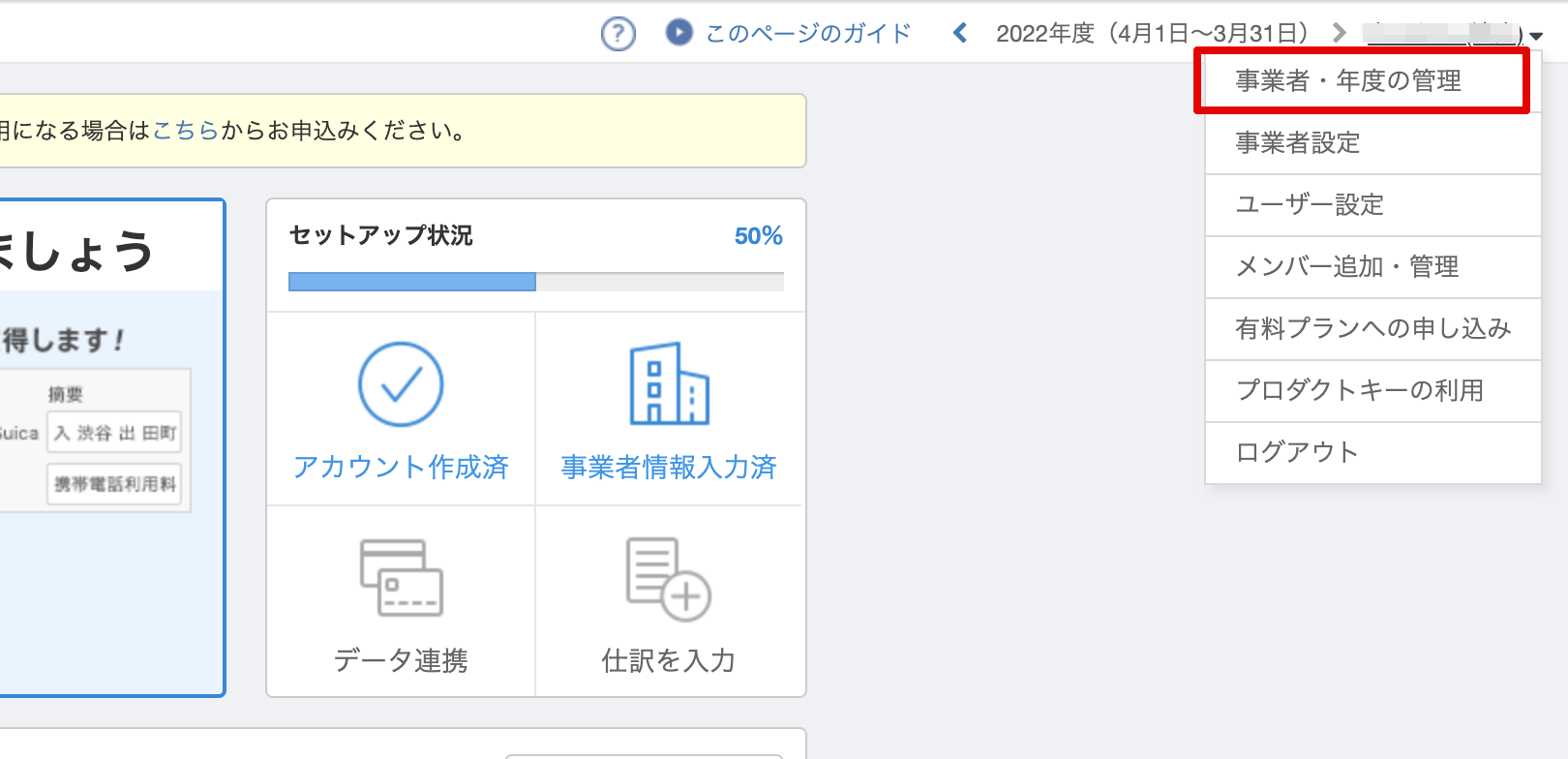Click the 50% setup status value

point(758,236)
